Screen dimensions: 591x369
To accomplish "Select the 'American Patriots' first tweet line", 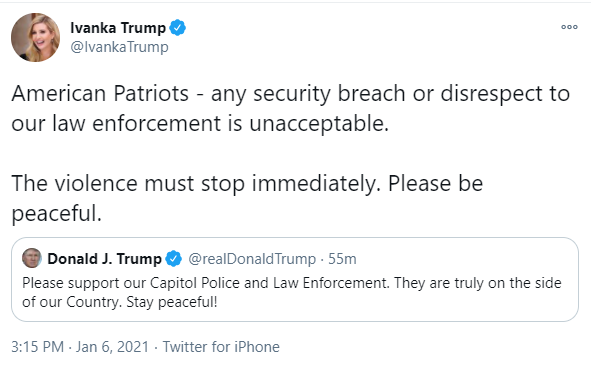I will [x=290, y=94].
